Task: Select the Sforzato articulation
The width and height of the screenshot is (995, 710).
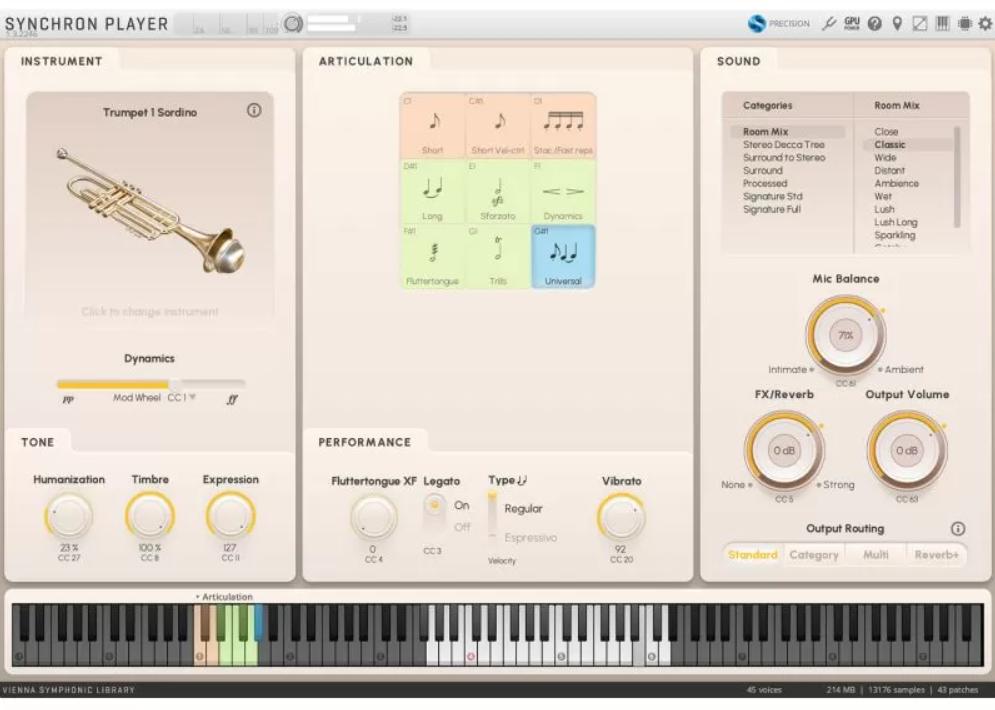Action: coord(498,191)
